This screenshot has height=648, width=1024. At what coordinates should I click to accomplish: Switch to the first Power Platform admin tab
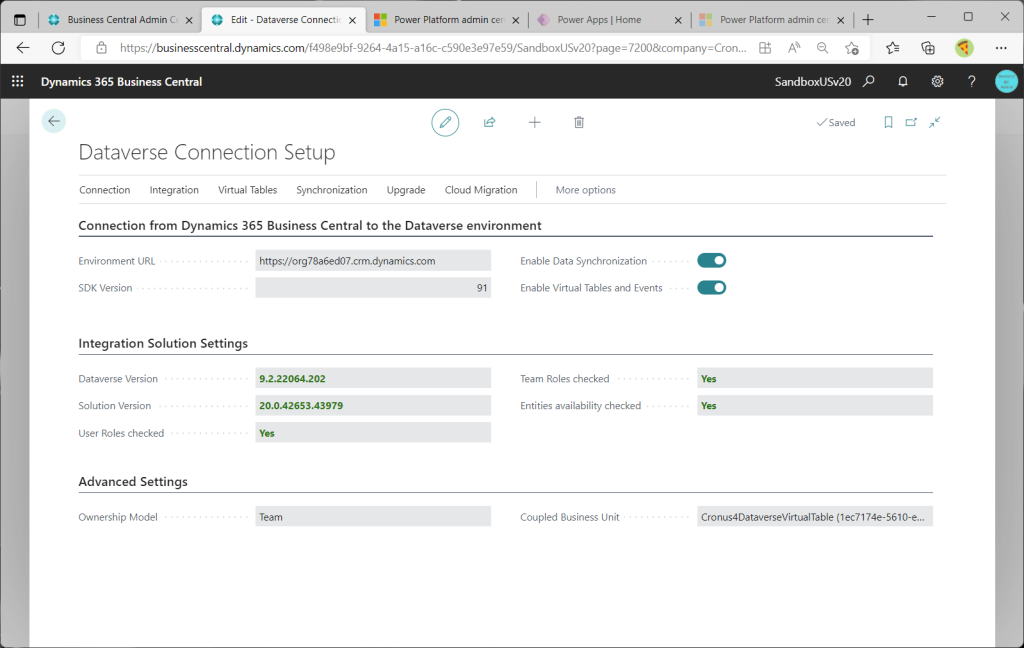coord(447,20)
